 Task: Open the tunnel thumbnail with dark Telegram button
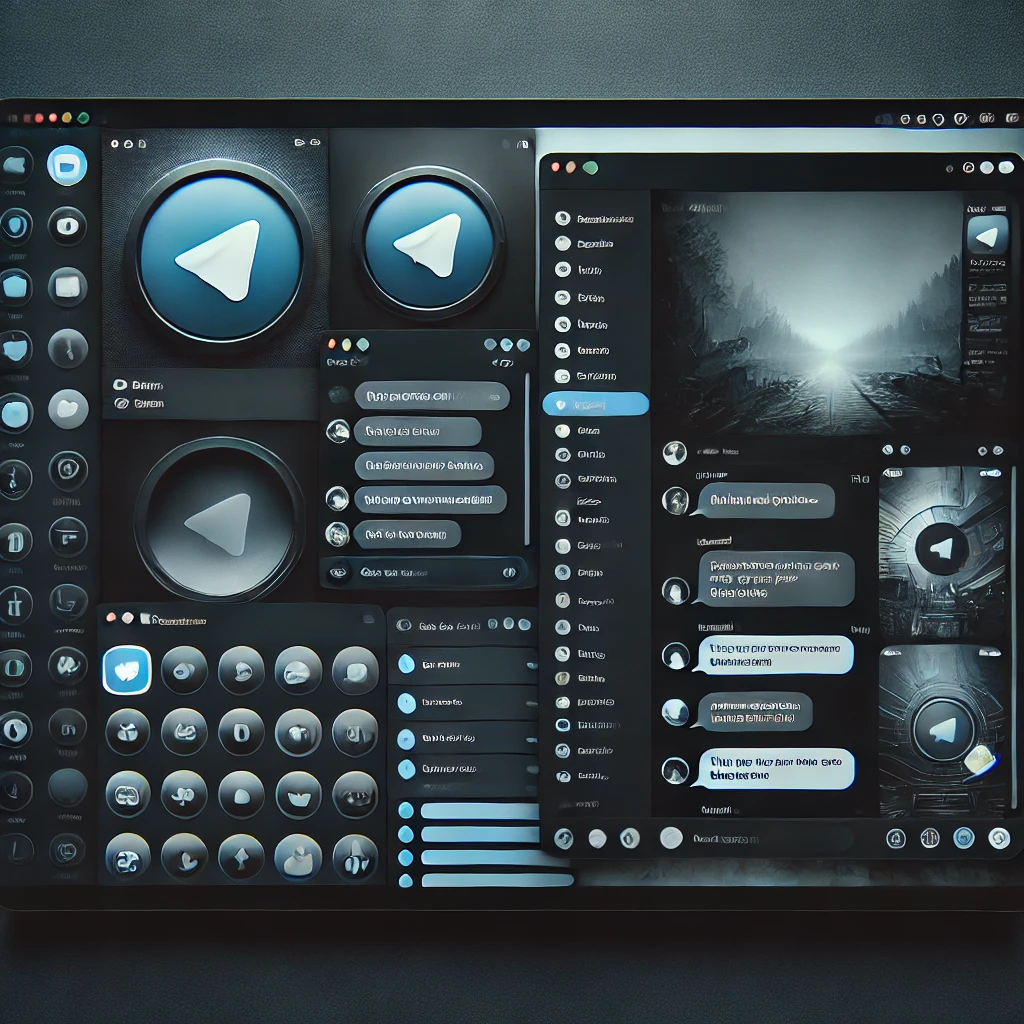942,551
